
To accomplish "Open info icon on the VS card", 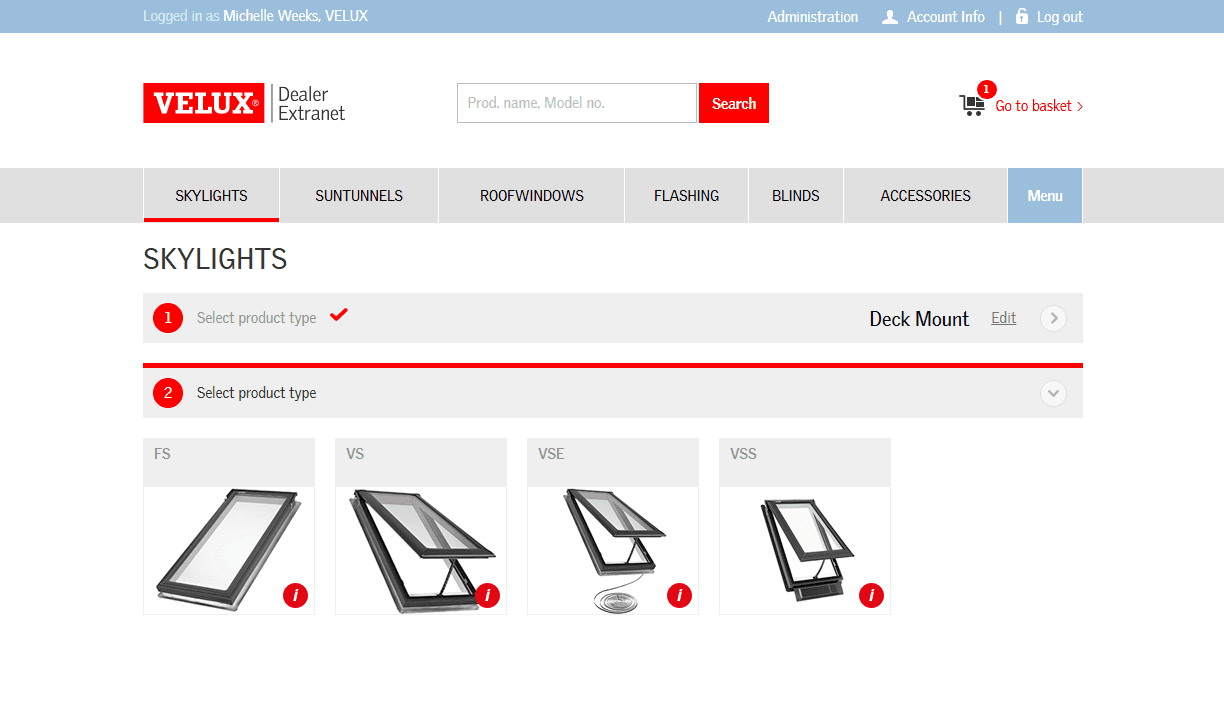I will pos(487,596).
